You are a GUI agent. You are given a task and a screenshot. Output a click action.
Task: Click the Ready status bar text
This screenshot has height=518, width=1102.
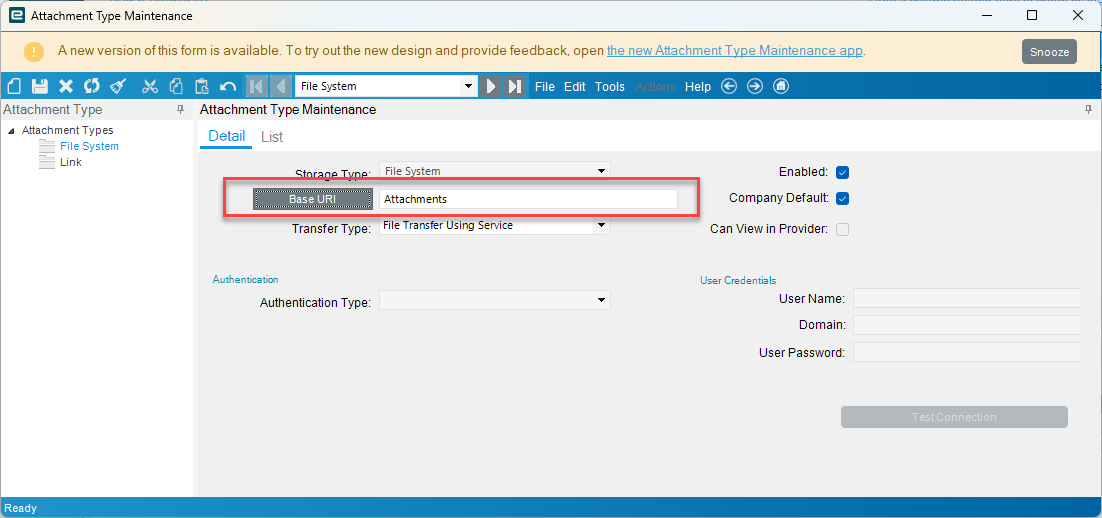click(20, 508)
